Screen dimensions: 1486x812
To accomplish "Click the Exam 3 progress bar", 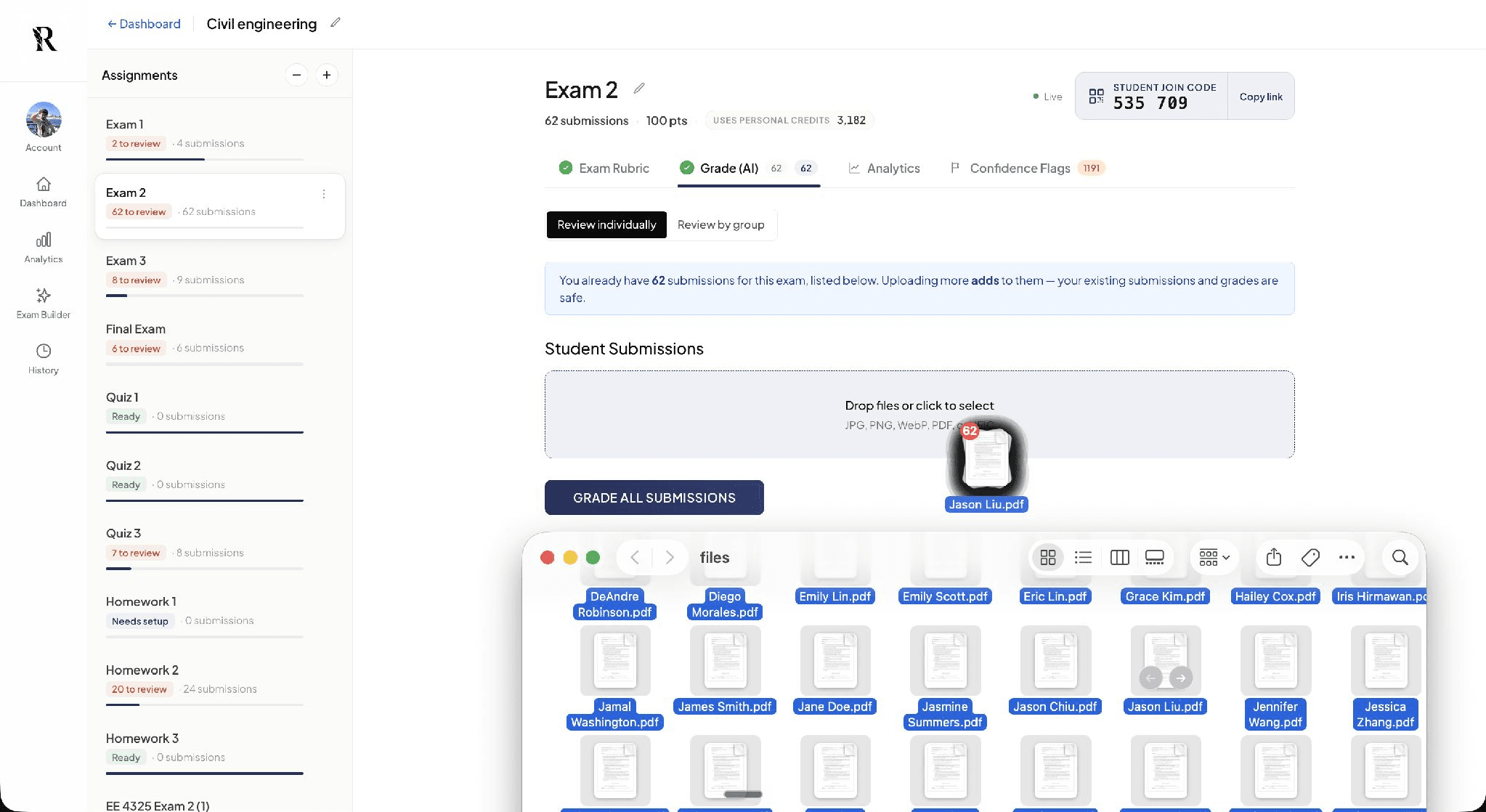I will point(205,296).
